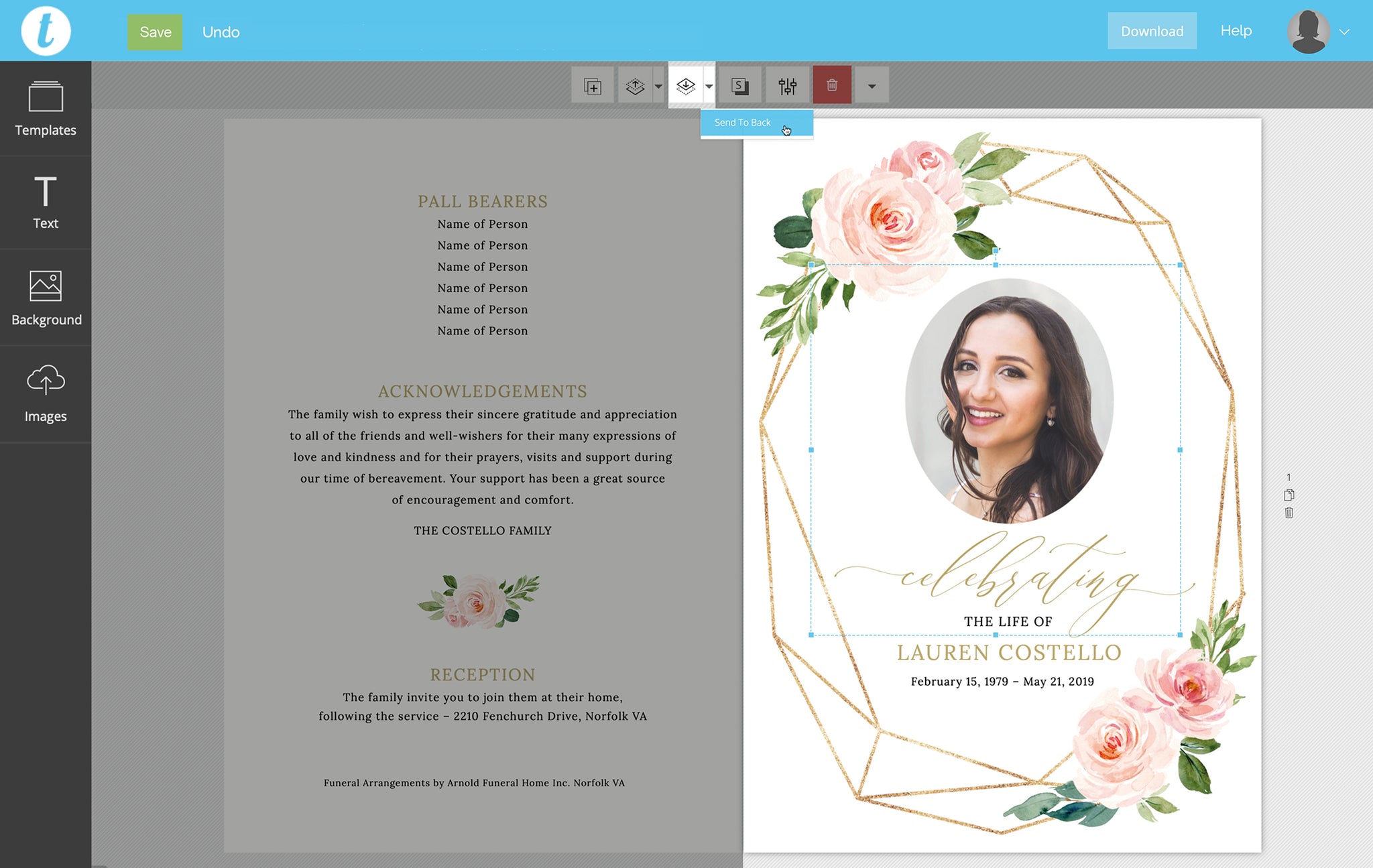This screenshot has width=1373, height=868.
Task: Expand the bring forward dropdown arrow
Action: click(658, 86)
